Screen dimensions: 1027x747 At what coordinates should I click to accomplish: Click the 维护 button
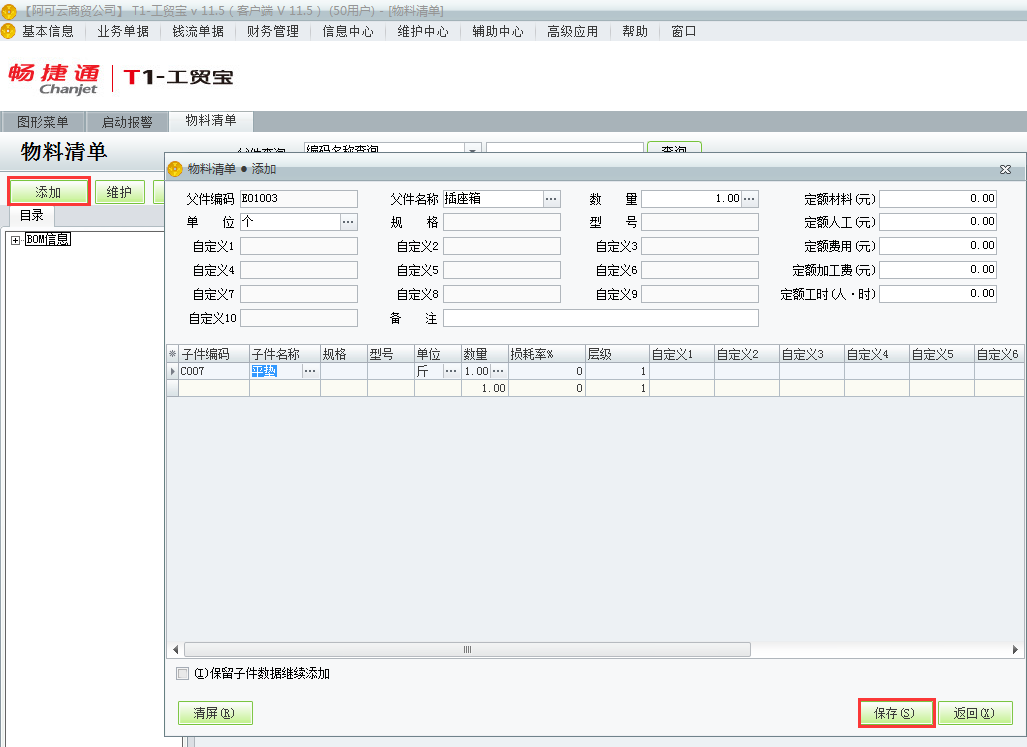(x=120, y=191)
